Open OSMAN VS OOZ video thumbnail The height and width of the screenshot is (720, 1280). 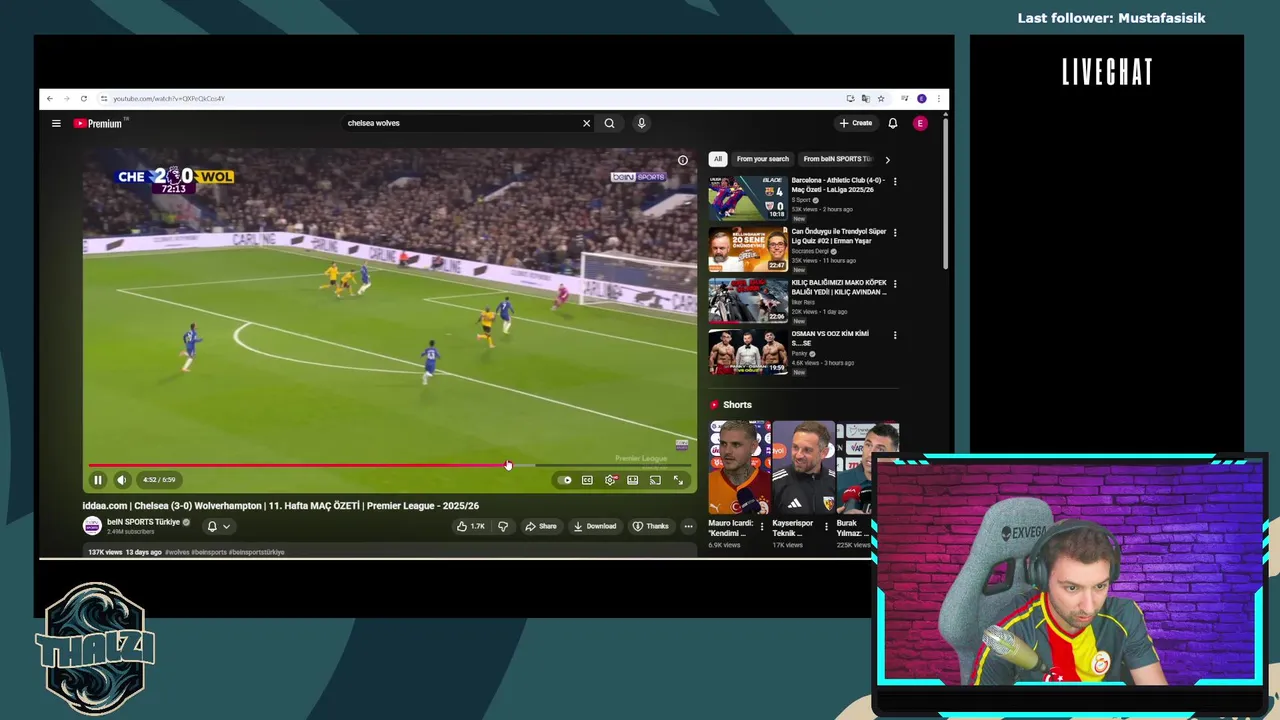748,352
